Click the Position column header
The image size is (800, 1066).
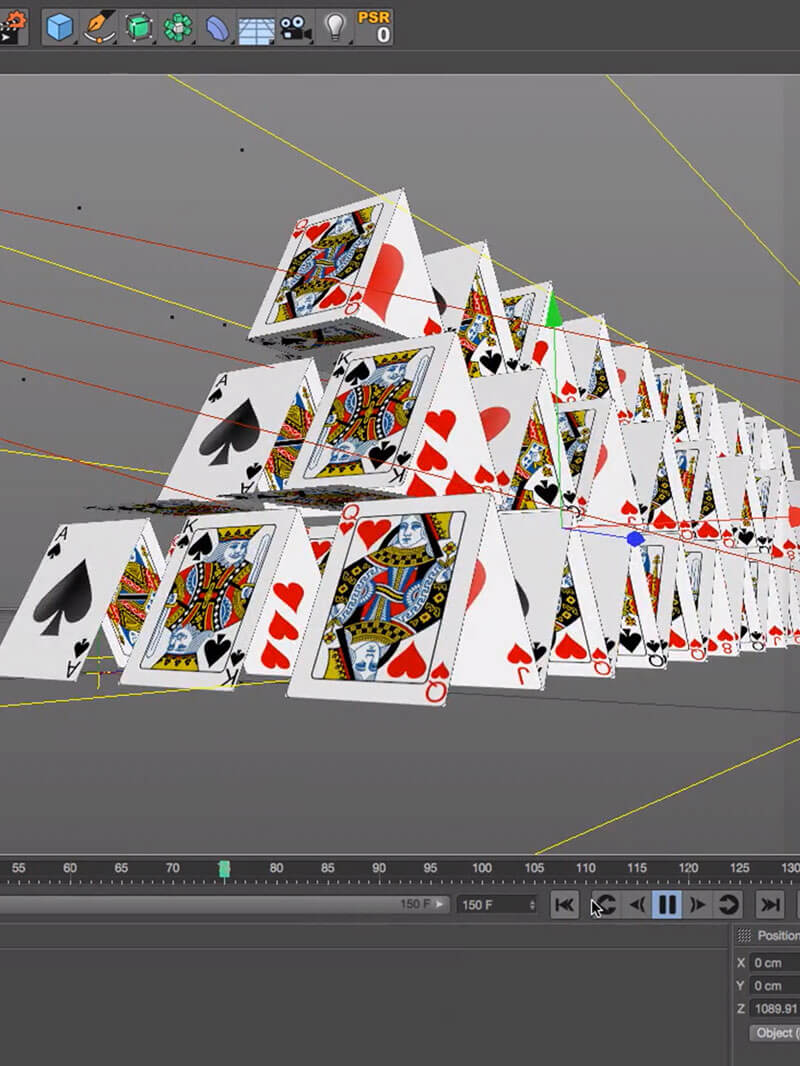[x=778, y=935]
